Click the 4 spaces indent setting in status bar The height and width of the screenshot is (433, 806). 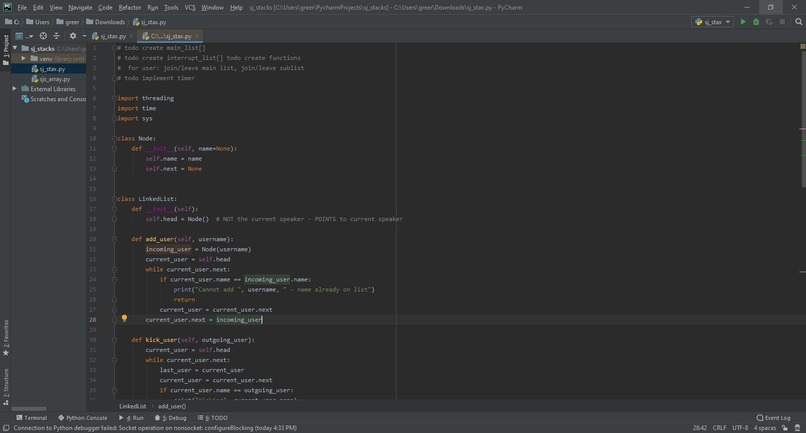pos(765,428)
